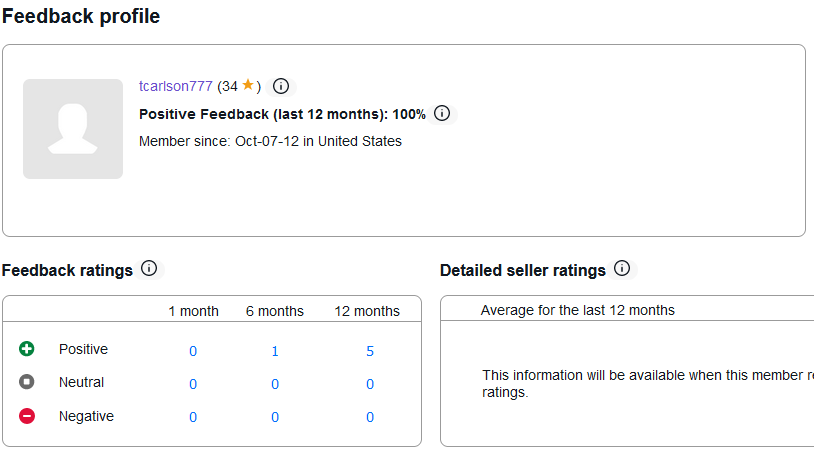Click the gray Neutral circle icon
Screen dimensions: 814x458
click(x=27, y=382)
